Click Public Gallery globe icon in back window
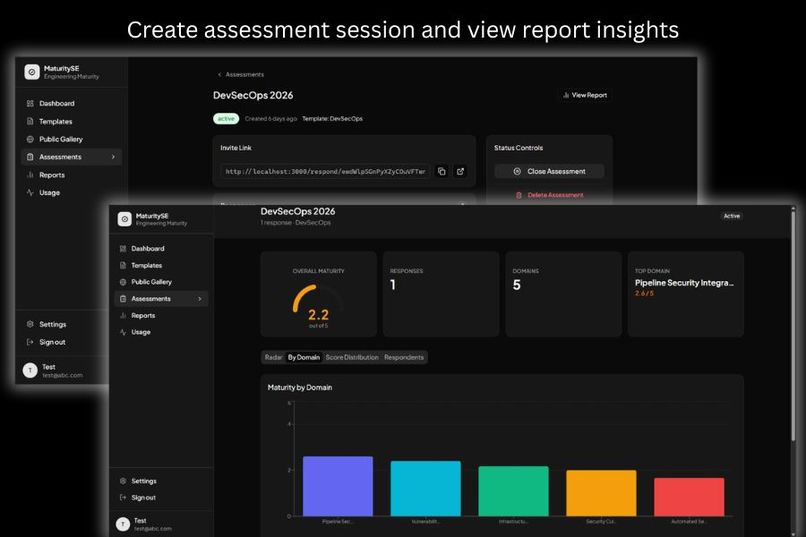Viewport: 806px width, 537px height. coord(30,139)
